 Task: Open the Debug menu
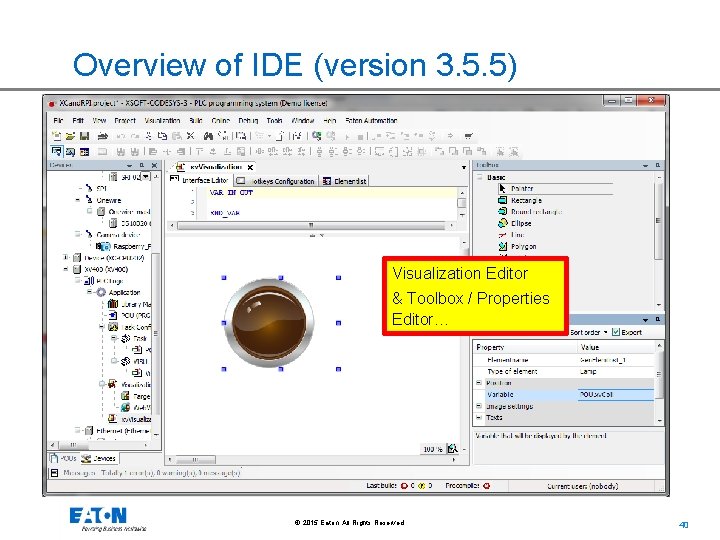[248, 121]
